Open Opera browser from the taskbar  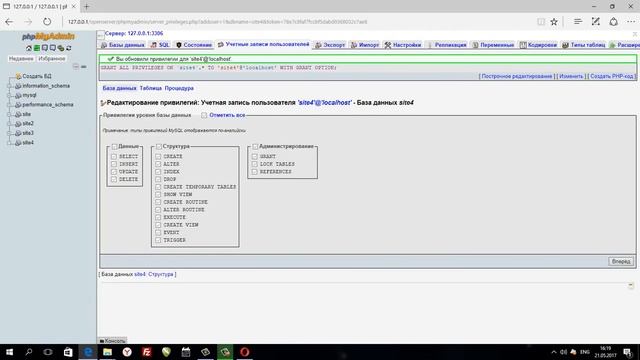click(x=244, y=352)
